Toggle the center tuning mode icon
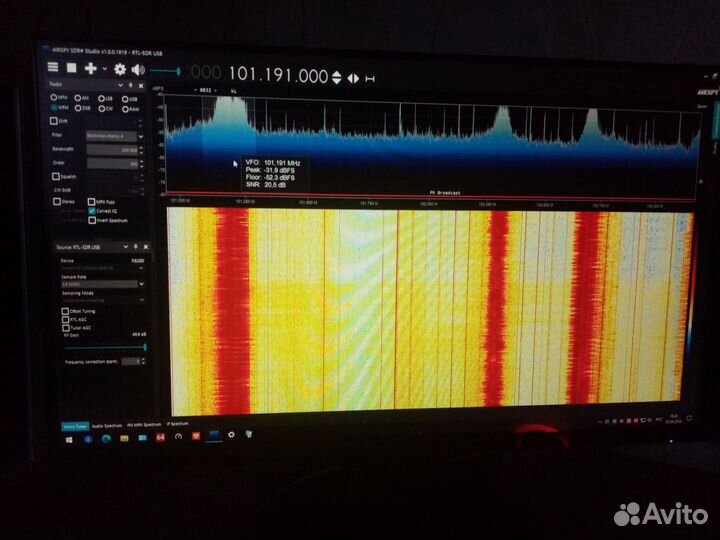The height and width of the screenshot is (540, 720). pyautogui.click(x=370, y=79)
